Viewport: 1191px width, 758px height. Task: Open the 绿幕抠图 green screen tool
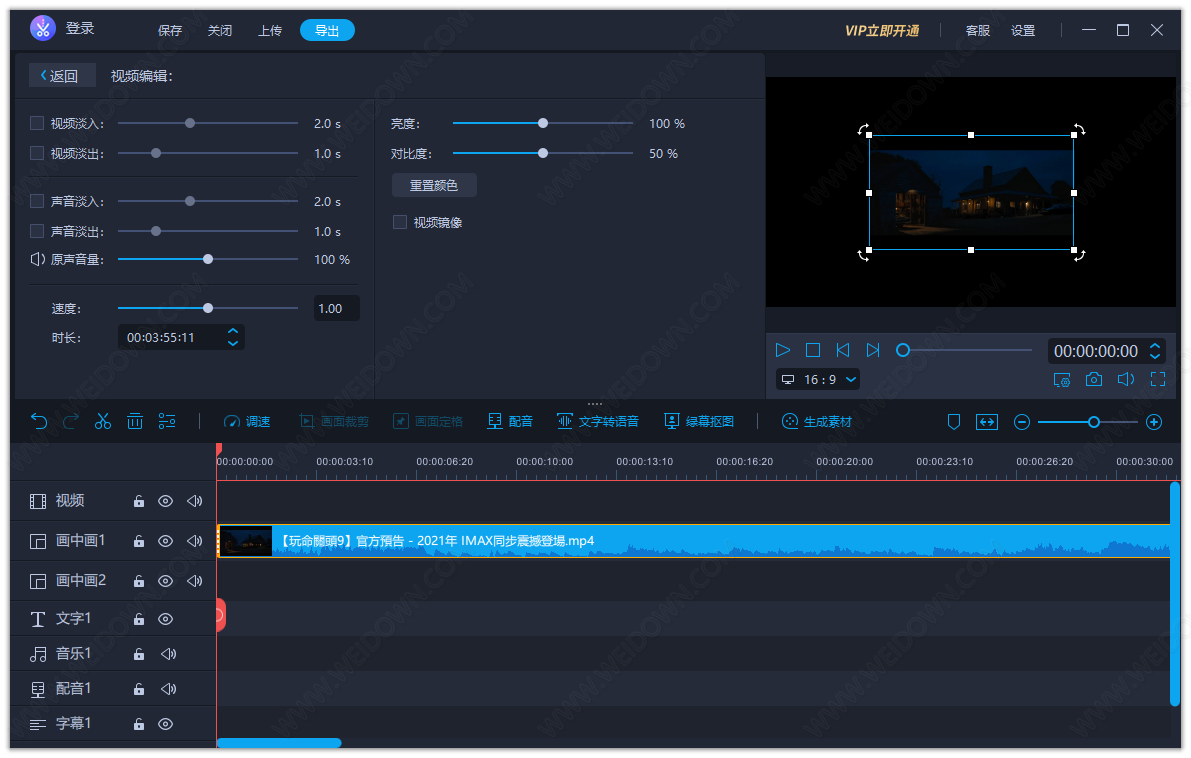(x=699, y=421)
